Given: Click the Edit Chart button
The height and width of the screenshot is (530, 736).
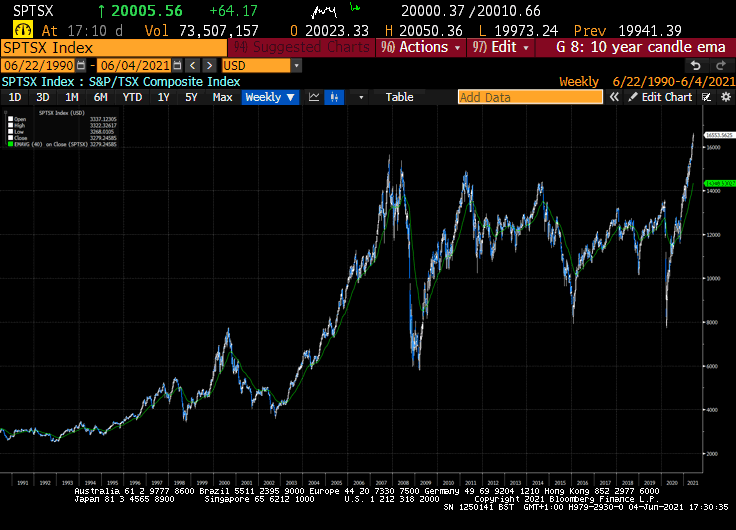Looking at the screenshot, I should tap(660, 97).
